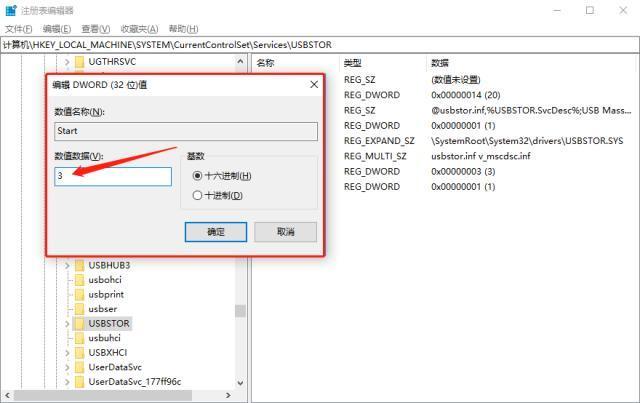
Task: Click the tree horizontal scrollbar thumb
Action: (102, 395)
